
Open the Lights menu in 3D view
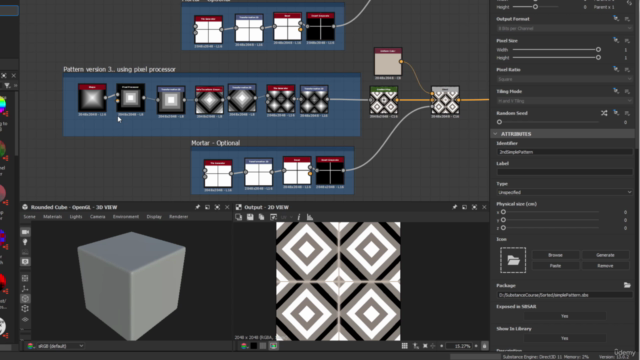(76, 217)
